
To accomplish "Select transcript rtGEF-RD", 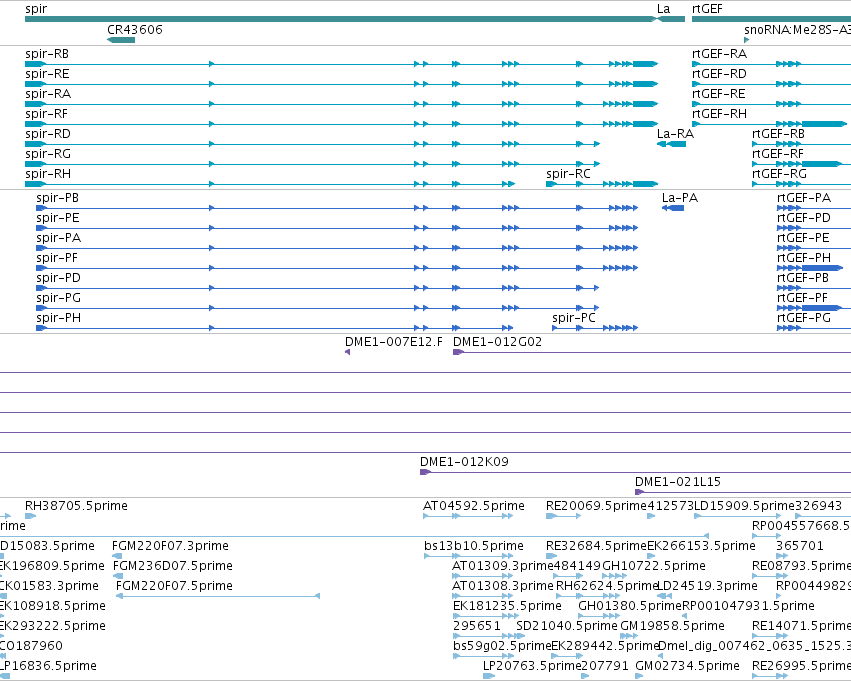I will tap(771, 84).
